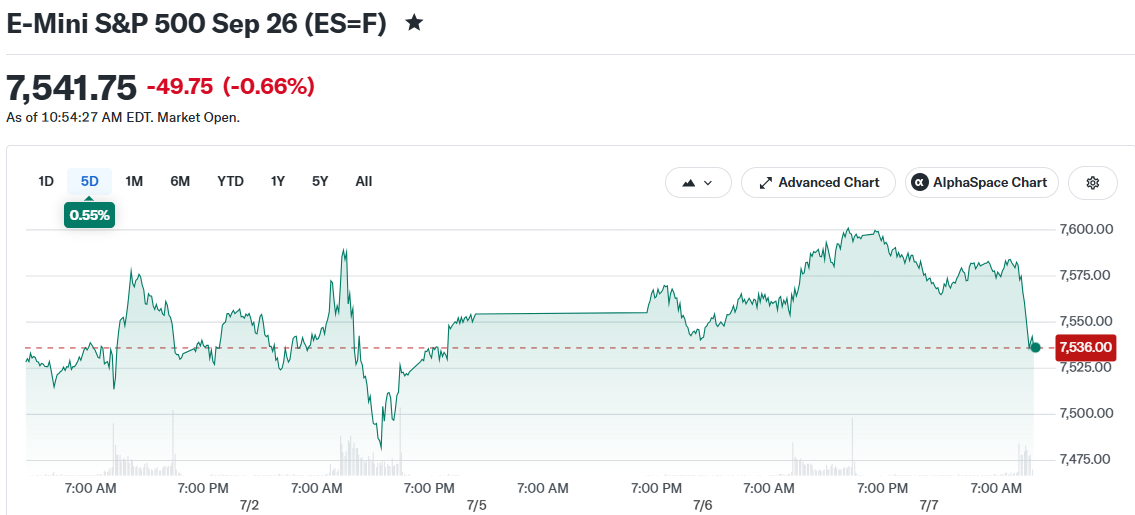Open the Advanced Chart
The image size is (1135, 515).
(818, 183)
